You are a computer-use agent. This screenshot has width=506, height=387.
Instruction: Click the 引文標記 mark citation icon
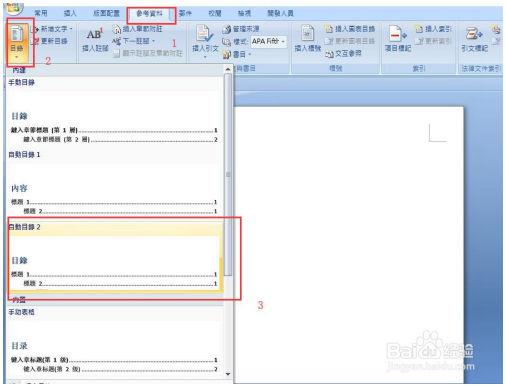click(474, 34)
